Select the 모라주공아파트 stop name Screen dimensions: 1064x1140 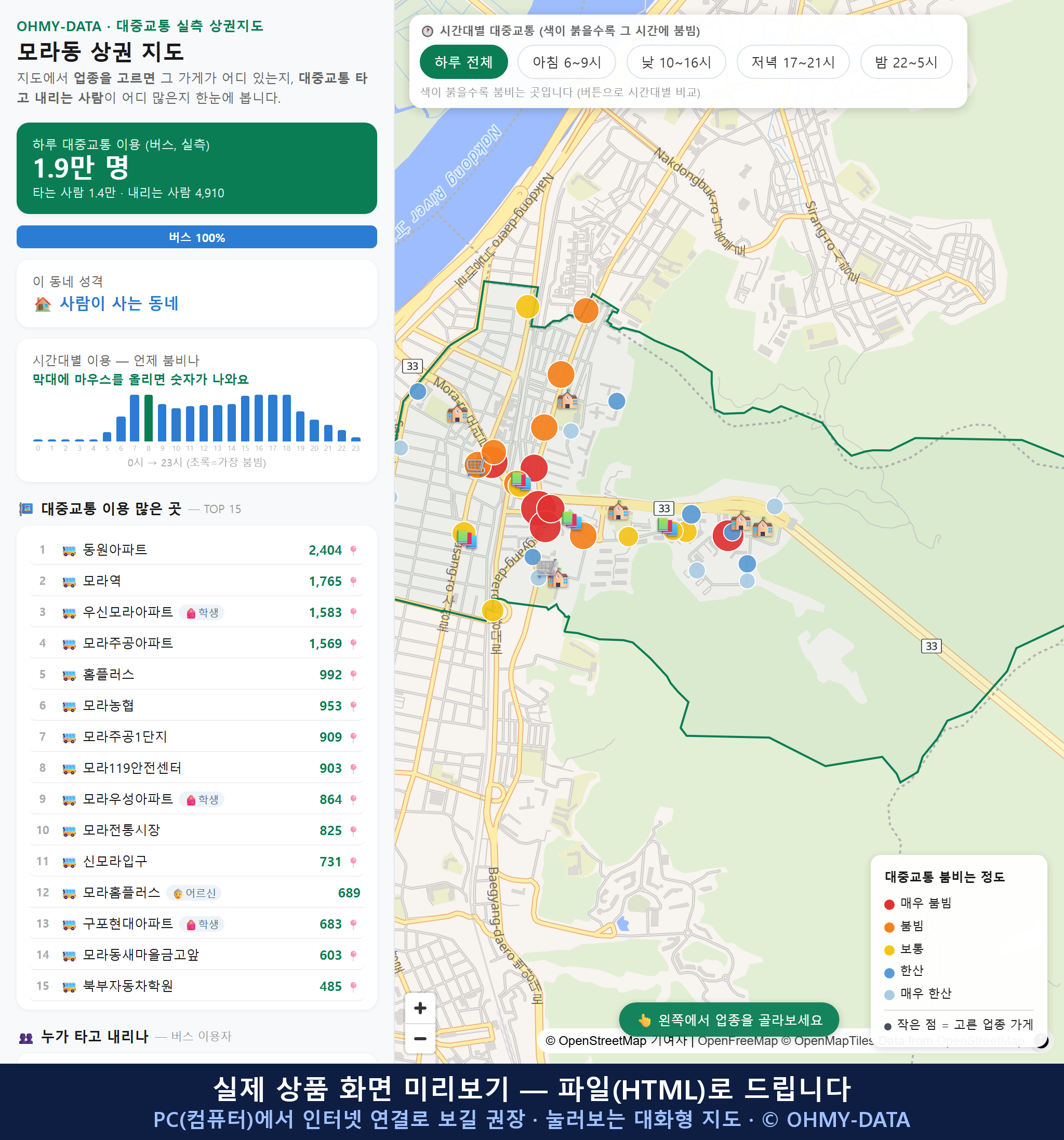coord(128,643)
